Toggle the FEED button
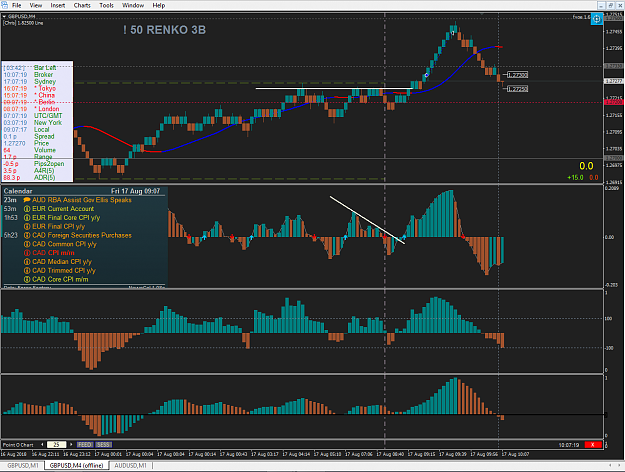Viewport: 625px width, 472px height. click(x=85, y=444)
